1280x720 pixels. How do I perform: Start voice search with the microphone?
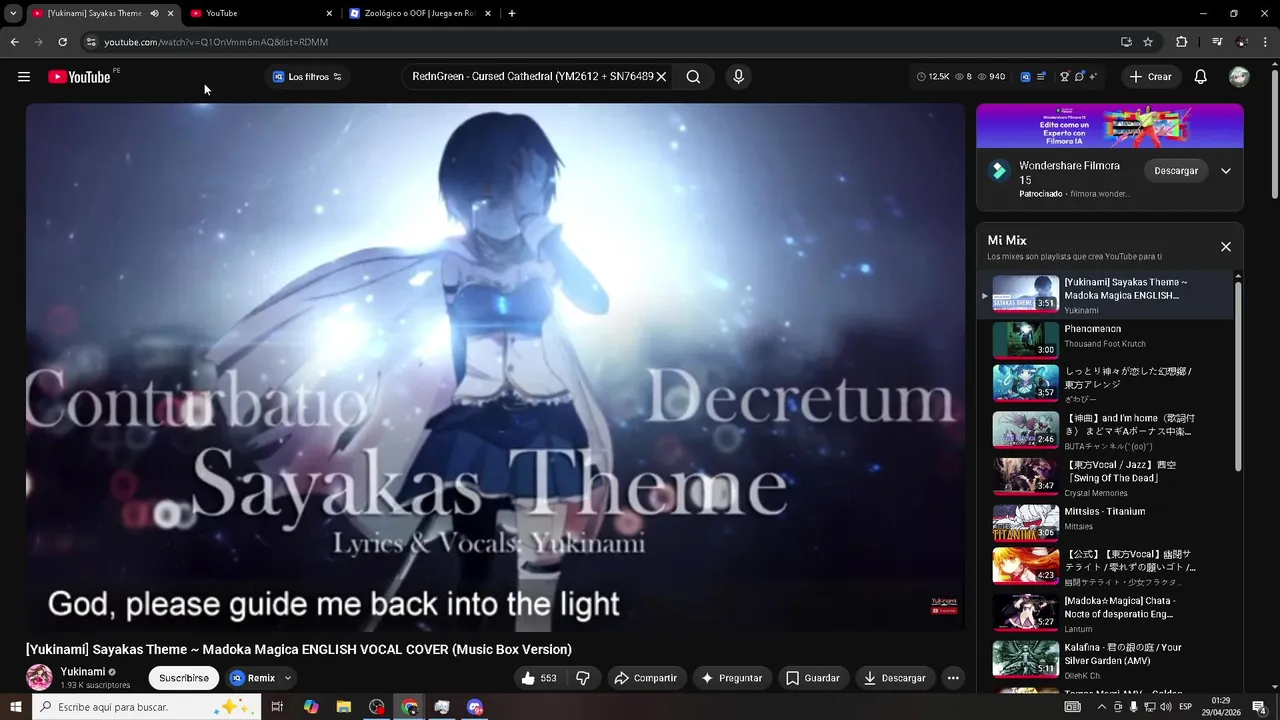[x=738, y=77]
